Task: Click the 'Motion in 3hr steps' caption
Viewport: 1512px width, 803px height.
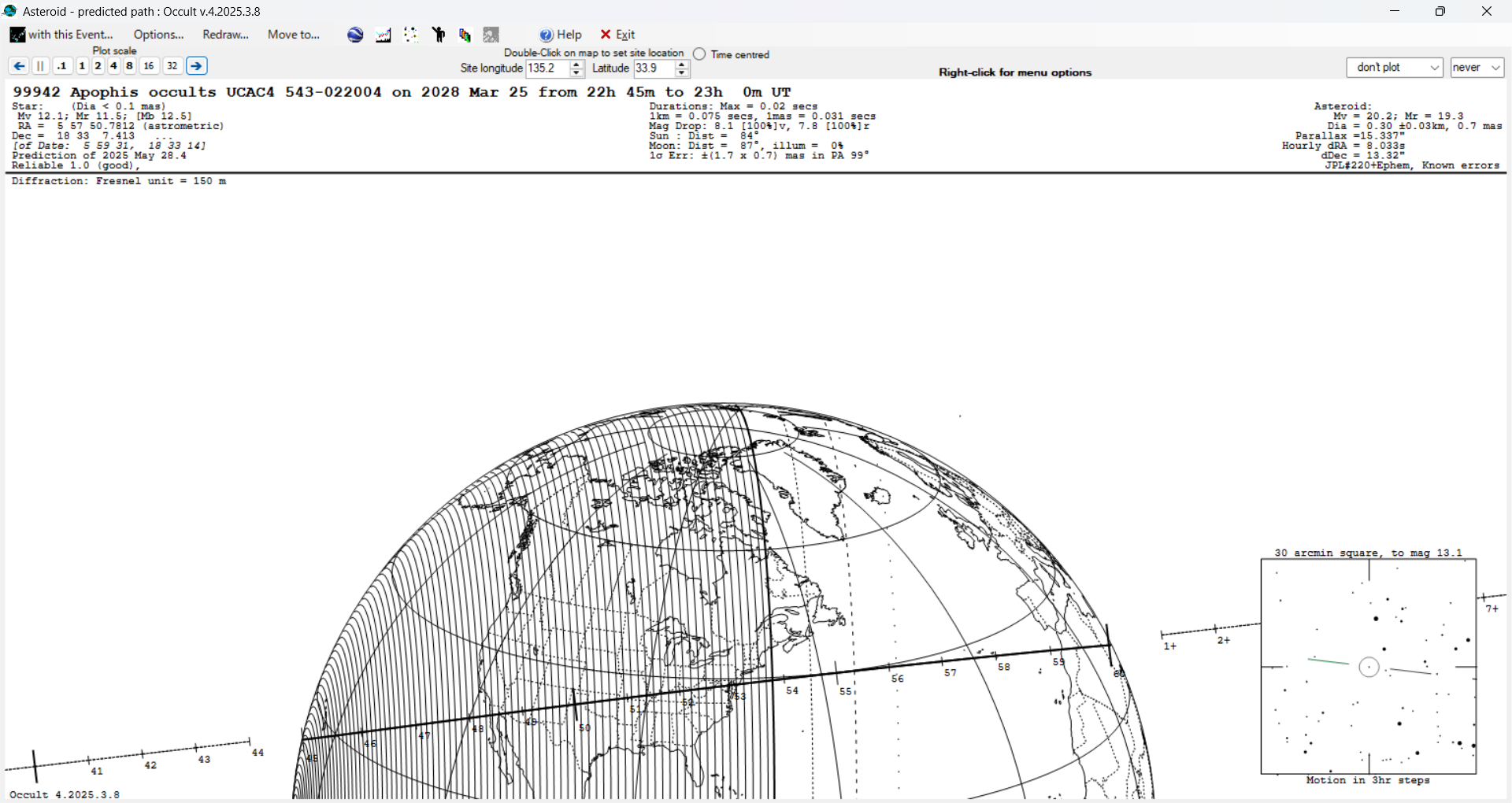Action: coord(1368,780)
